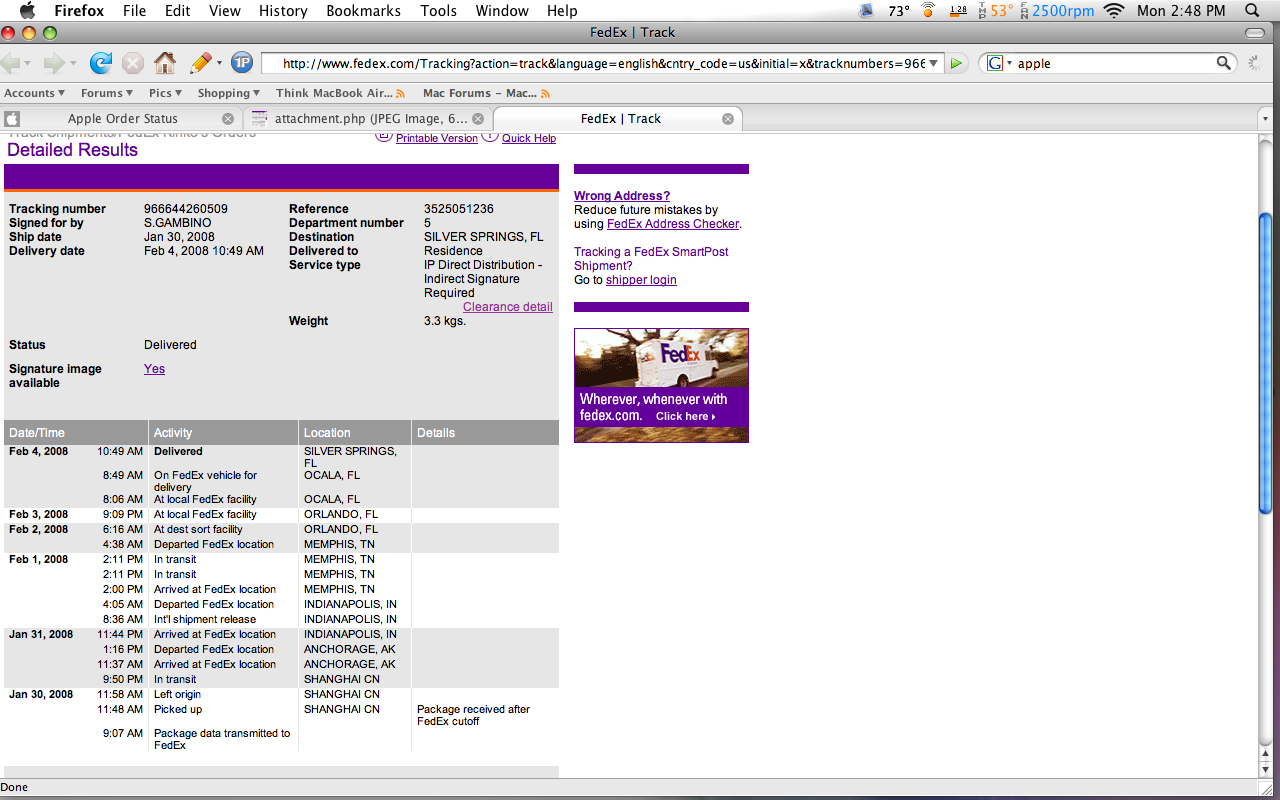Viewport: 1280px width, 800px height.
Task: Click the search magnifier in Google box
Action: point(1224,63)
